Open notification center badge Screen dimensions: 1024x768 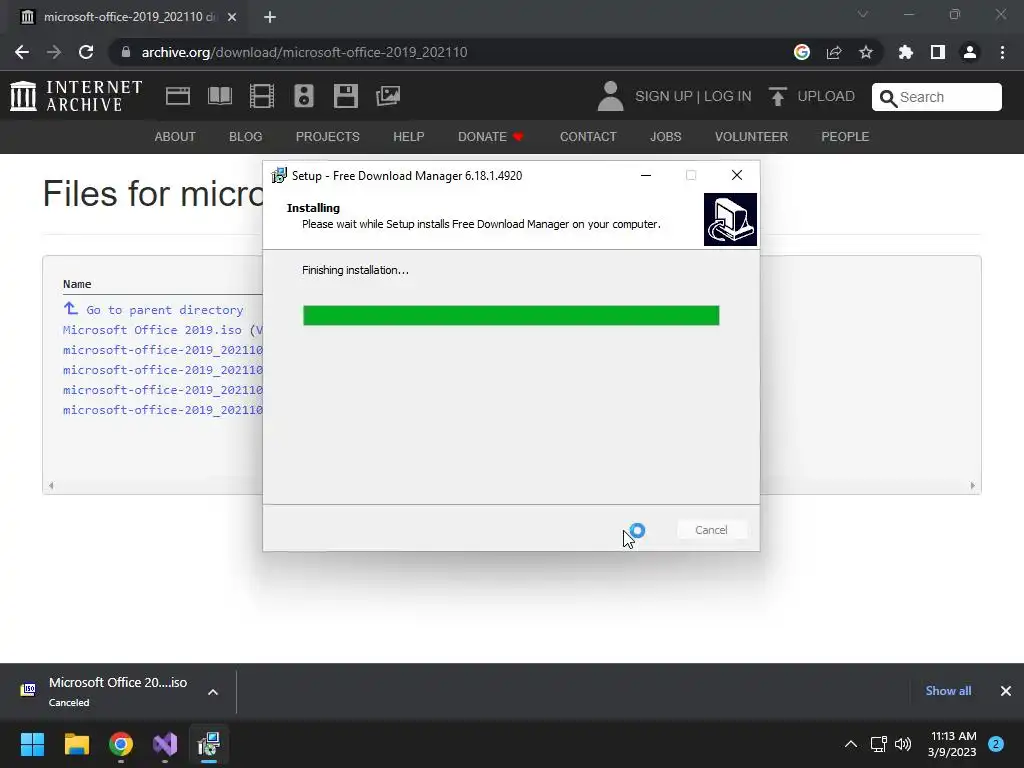coord(996,744)
